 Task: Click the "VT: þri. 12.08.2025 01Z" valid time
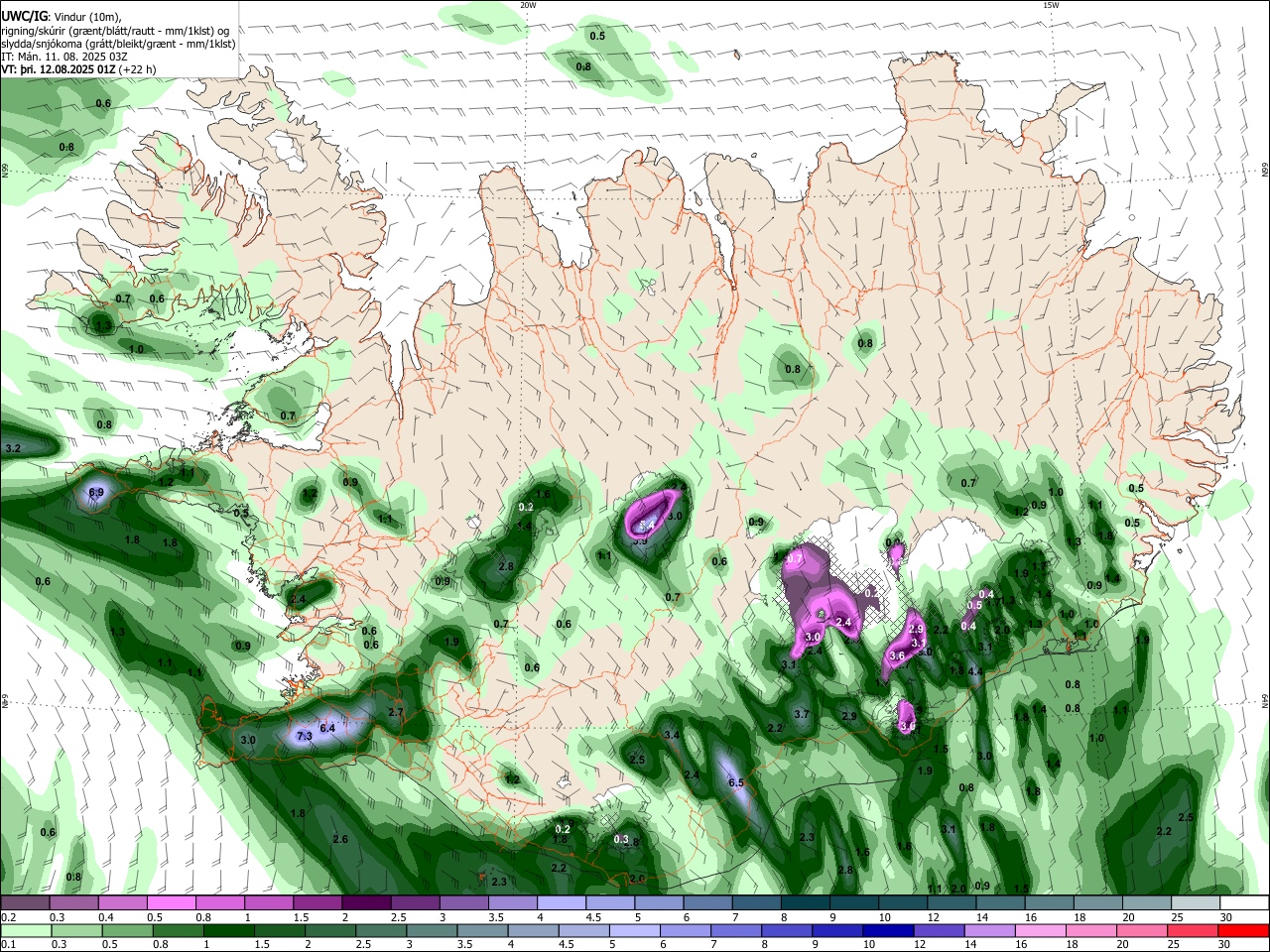click(60, 69)
